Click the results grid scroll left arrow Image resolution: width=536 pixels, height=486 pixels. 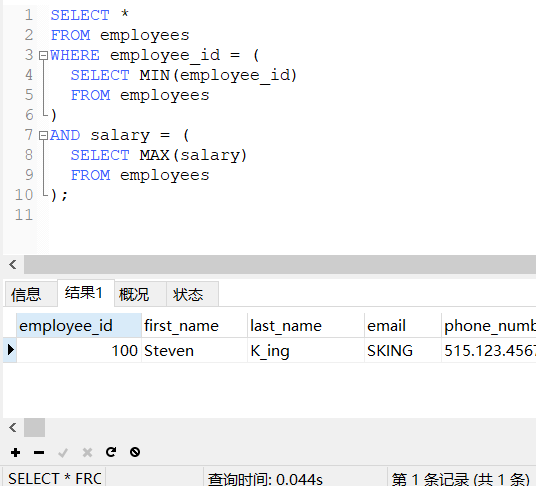pos(13,427)
